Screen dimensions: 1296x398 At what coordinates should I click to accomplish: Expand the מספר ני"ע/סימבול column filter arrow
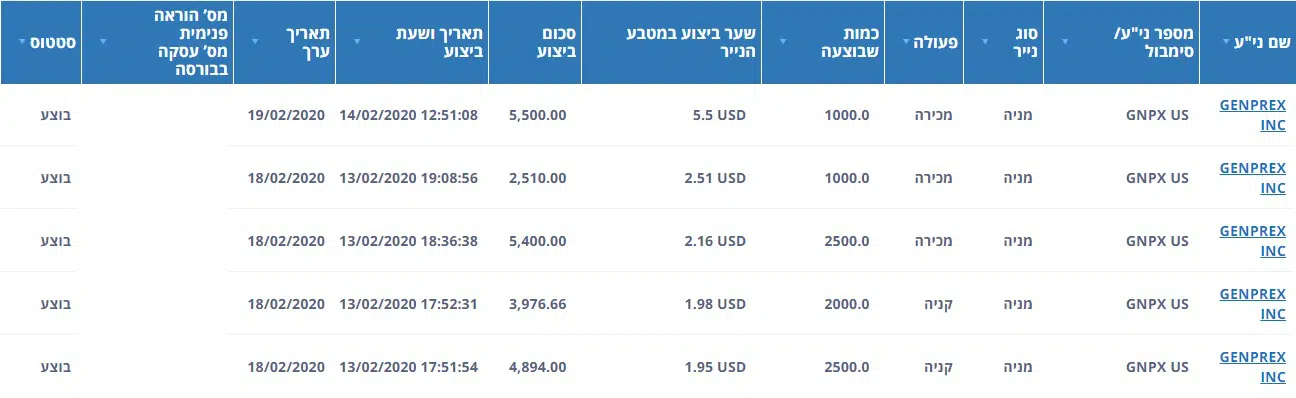point(1064,42)
